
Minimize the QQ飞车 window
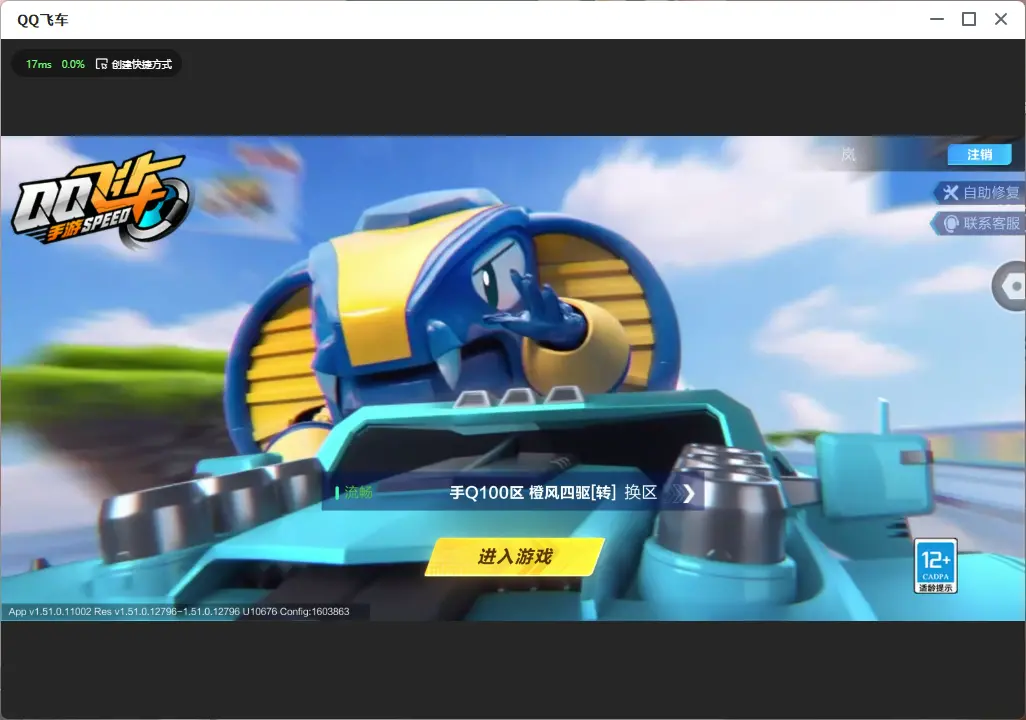[x=937, y=20]
